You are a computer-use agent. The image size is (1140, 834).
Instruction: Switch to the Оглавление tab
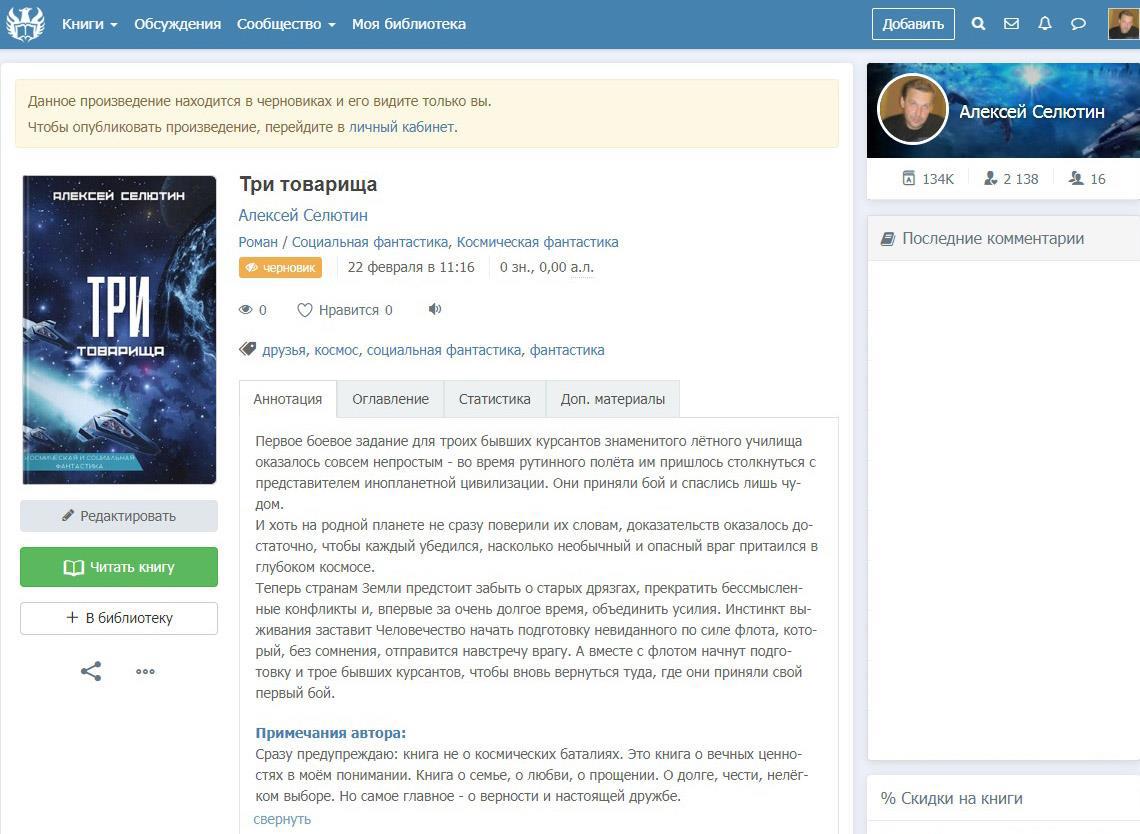(390, 398)
